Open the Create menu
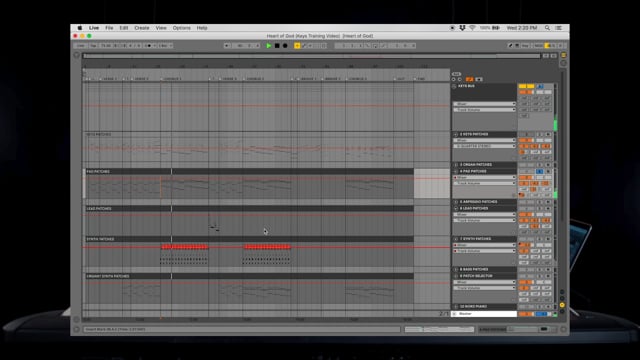The image size is (640, 360). [x=142, y=28]
